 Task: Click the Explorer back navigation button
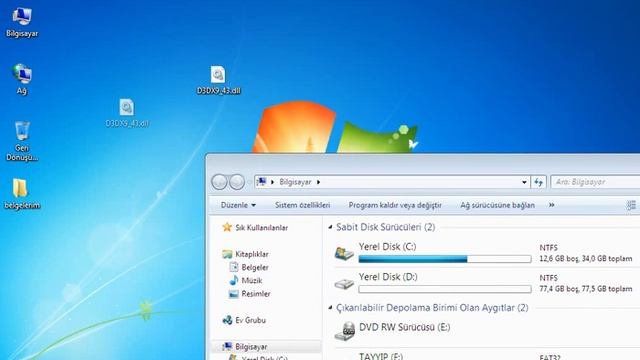point(219,182)
